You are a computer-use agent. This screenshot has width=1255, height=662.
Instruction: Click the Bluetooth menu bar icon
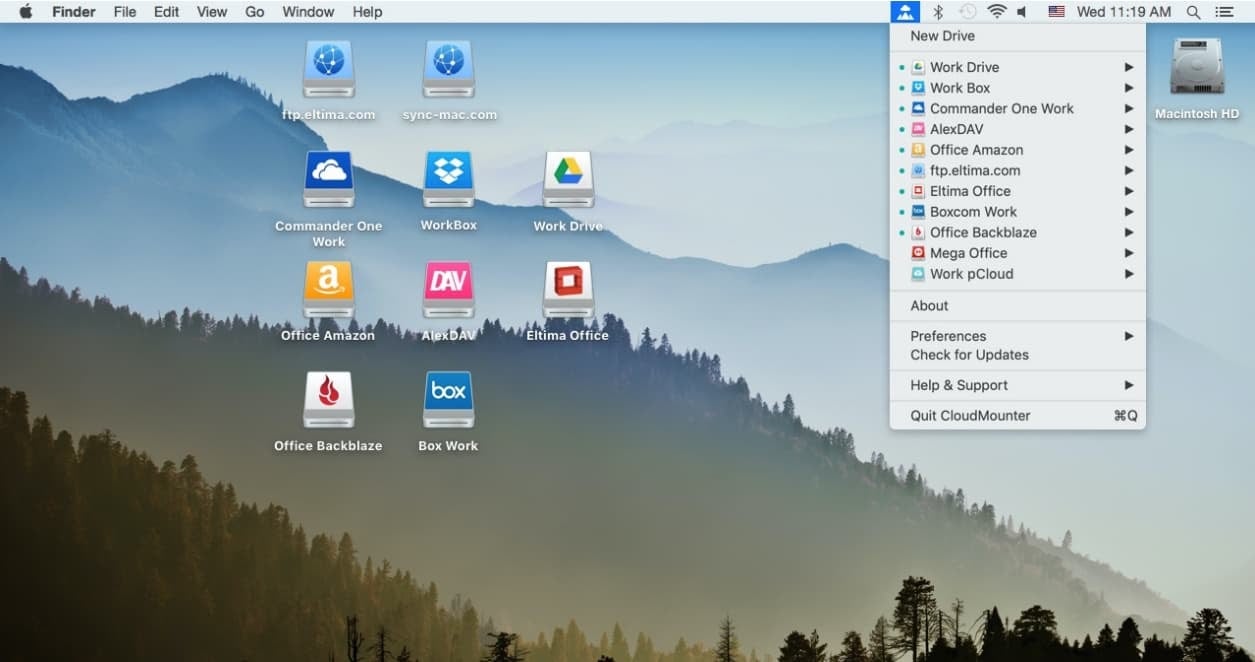point(937,12)
